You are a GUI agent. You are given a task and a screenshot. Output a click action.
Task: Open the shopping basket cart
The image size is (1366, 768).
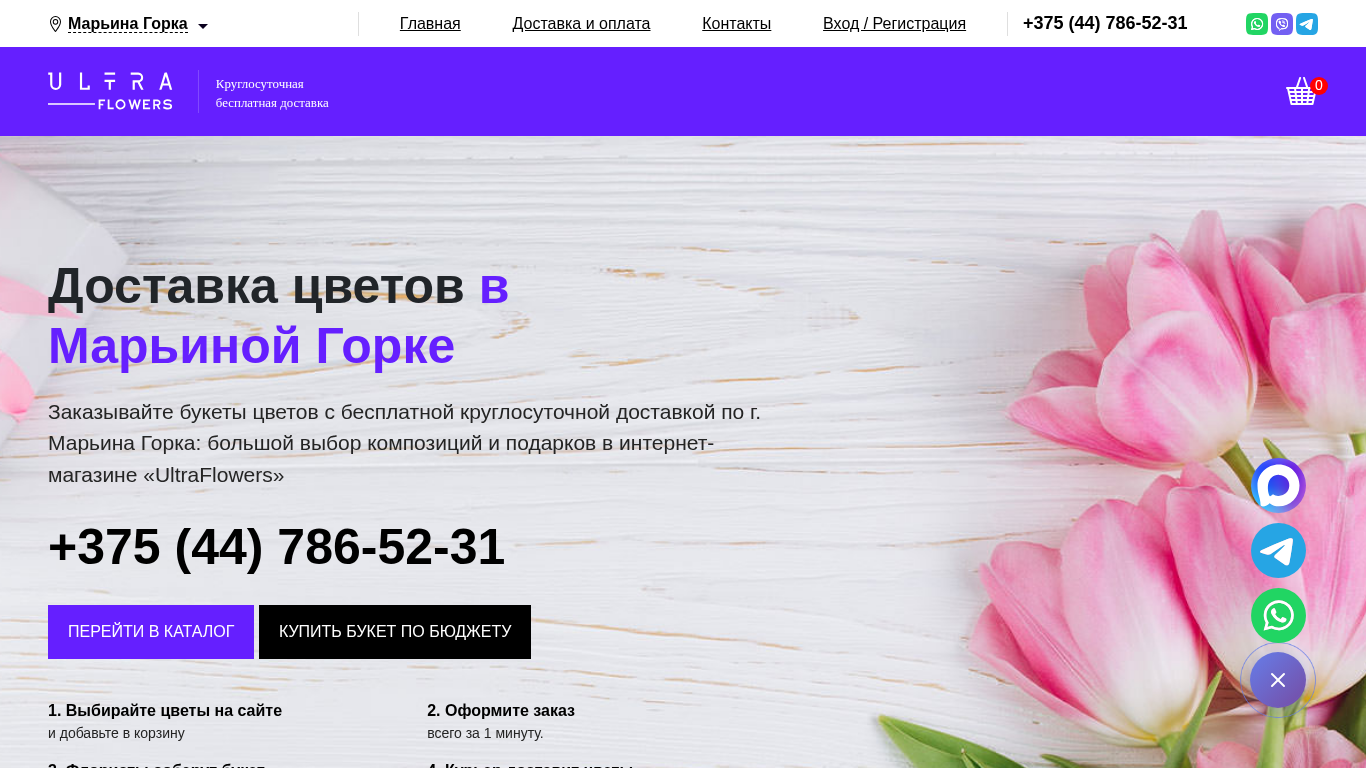click(1301, 92)
